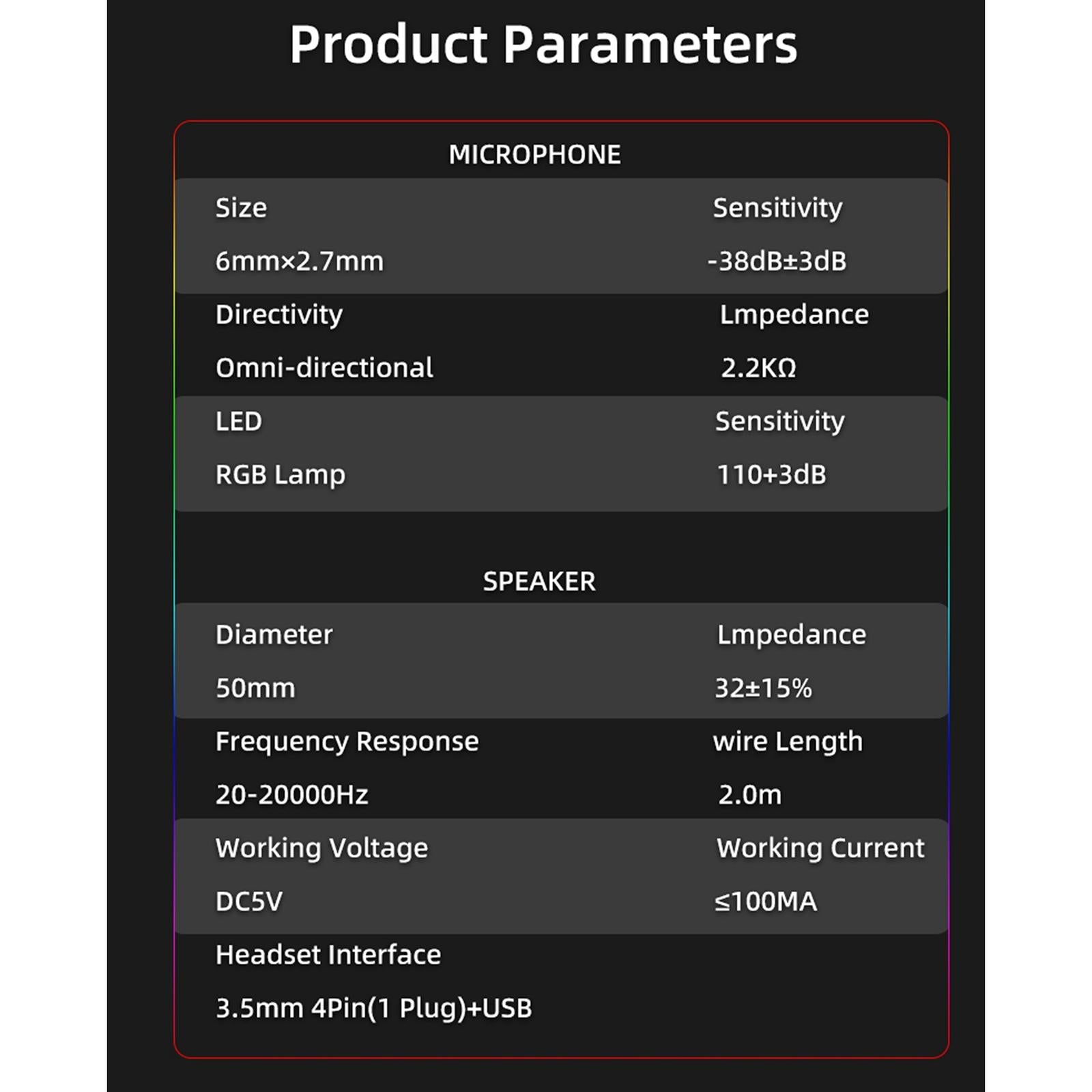
Task: Click the 6mm×2.7mm size value
Action: [299, 261]
